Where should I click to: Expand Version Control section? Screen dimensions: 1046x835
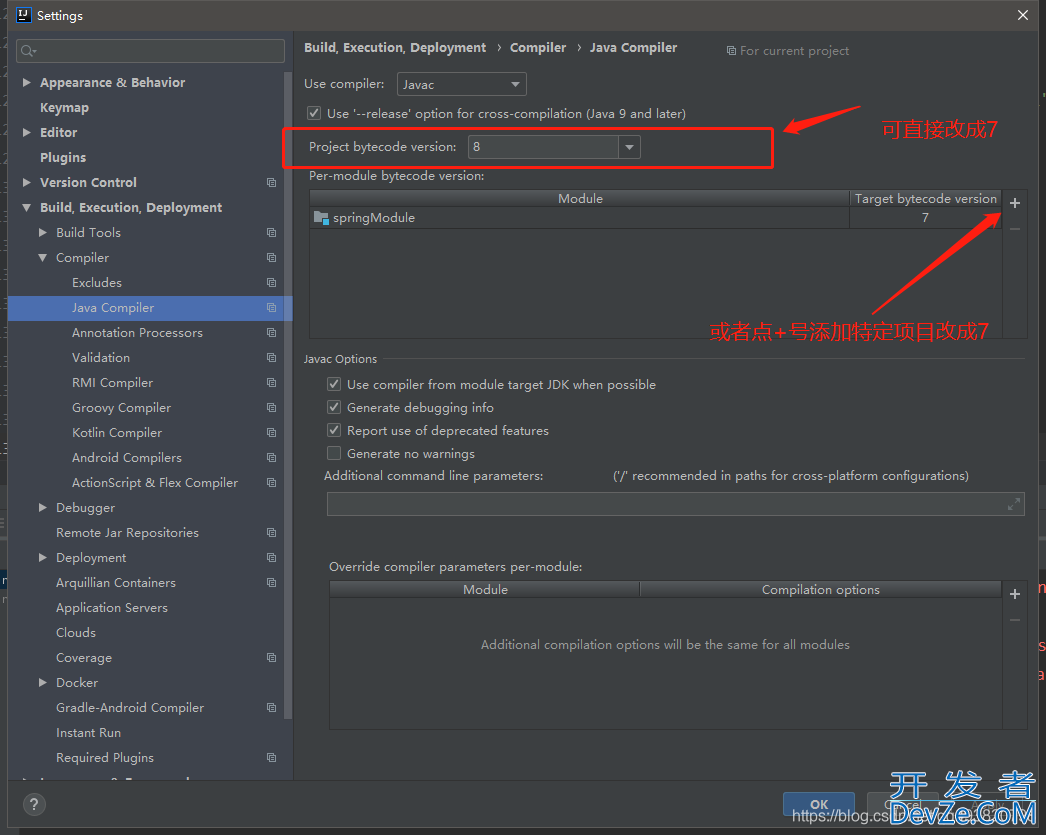click(x=27, y=182)
